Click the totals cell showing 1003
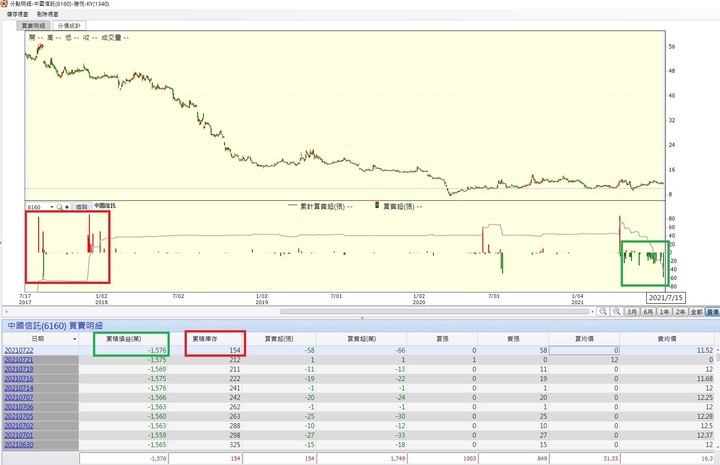 point(442,459)
